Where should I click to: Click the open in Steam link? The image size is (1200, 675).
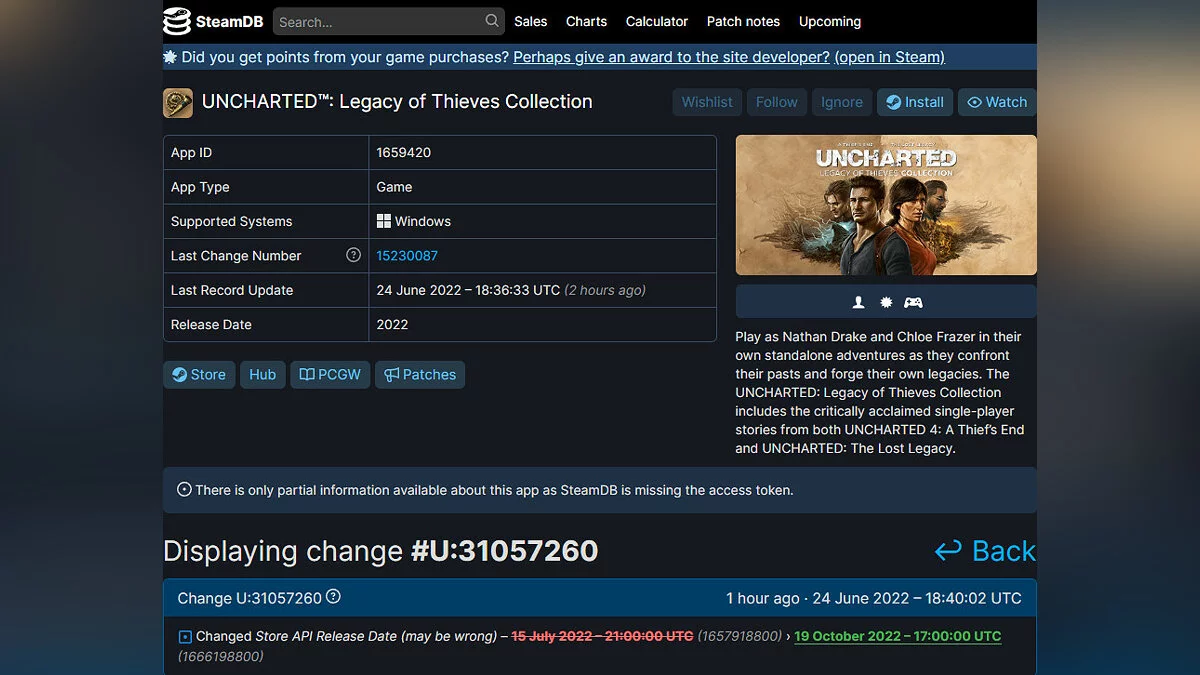tap(889, 57)
